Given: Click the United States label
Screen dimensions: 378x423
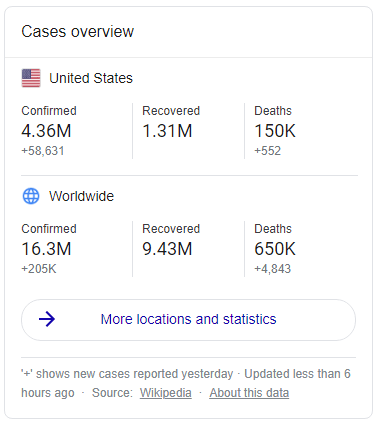Looking at the screenshot, I should (x=91, y=78).
